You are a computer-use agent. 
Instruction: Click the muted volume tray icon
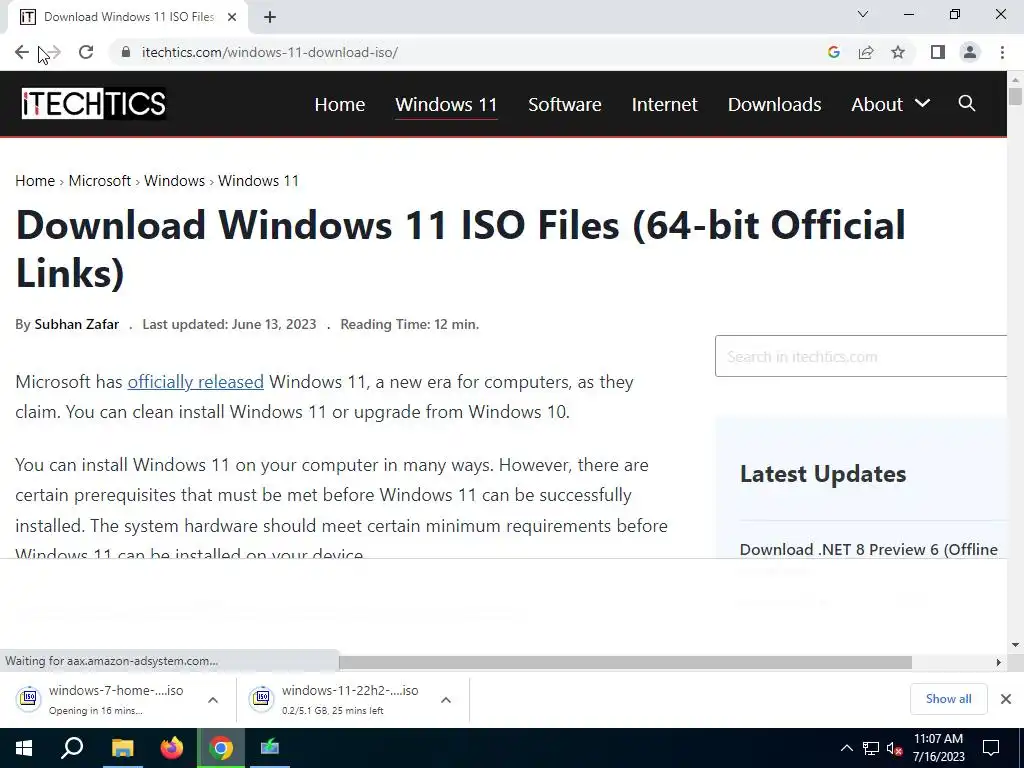[894, 748]
